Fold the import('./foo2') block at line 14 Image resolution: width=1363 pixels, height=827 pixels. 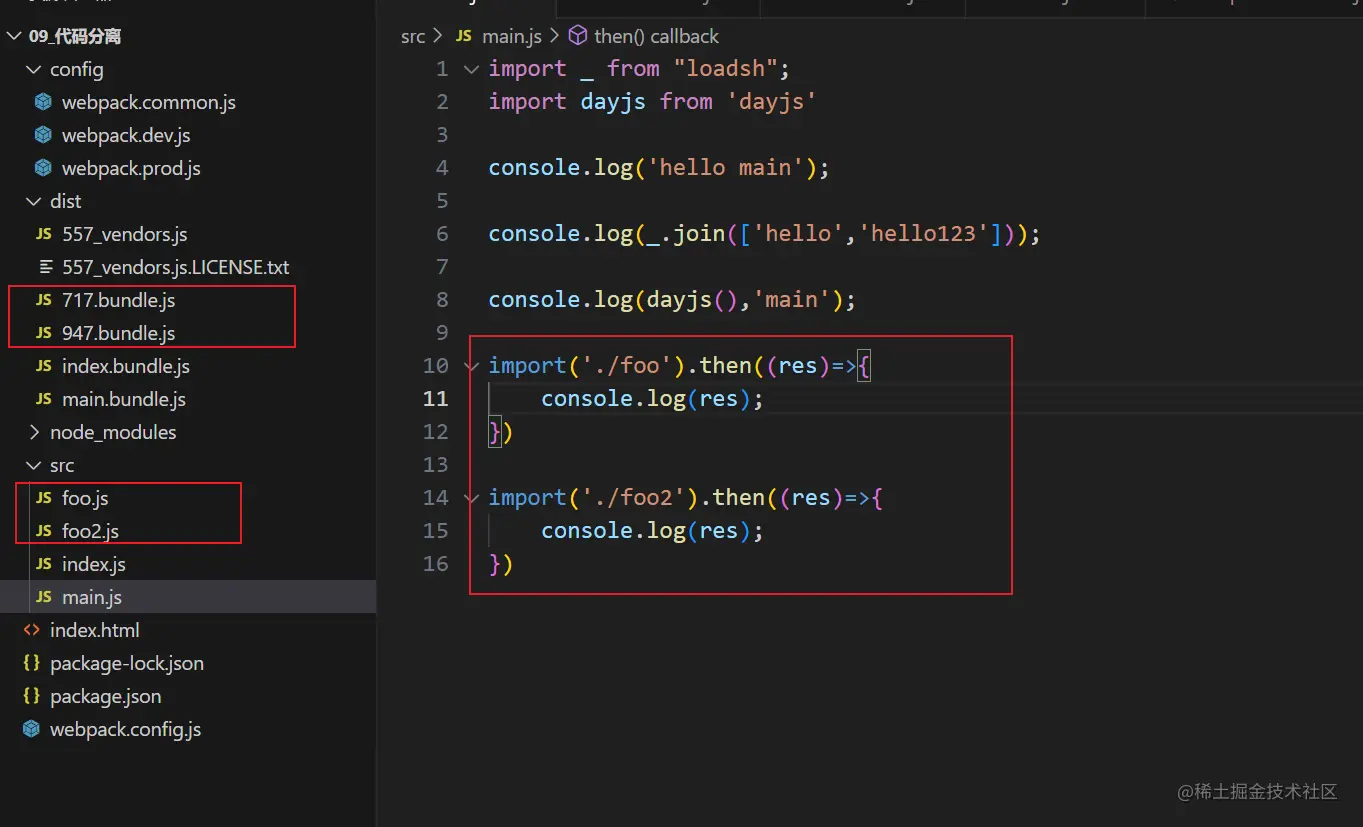(x=471, y=498)
